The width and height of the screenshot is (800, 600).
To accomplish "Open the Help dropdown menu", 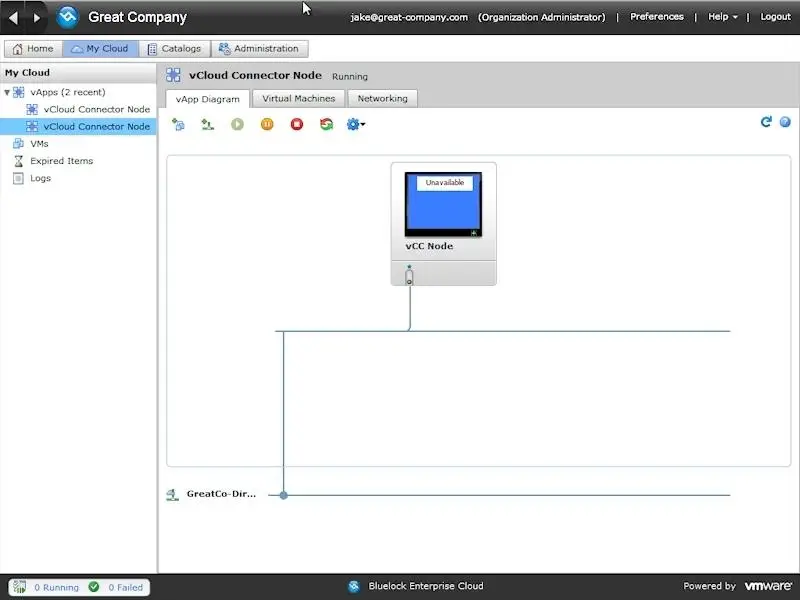I will tap(722, 17).
